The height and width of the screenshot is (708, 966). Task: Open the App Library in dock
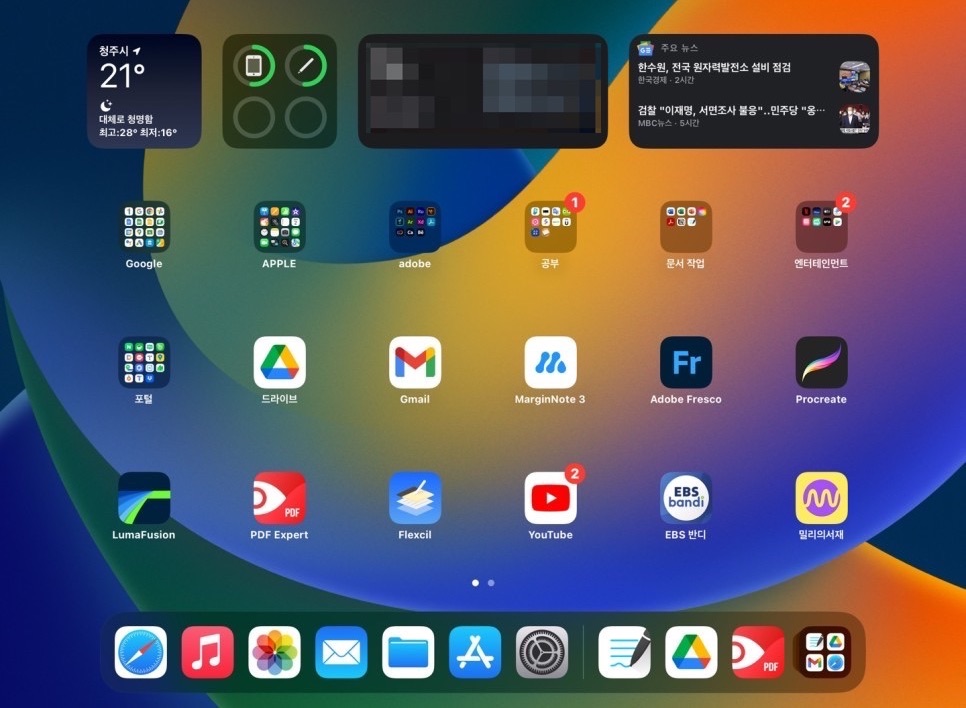click(x=825, y=652)
